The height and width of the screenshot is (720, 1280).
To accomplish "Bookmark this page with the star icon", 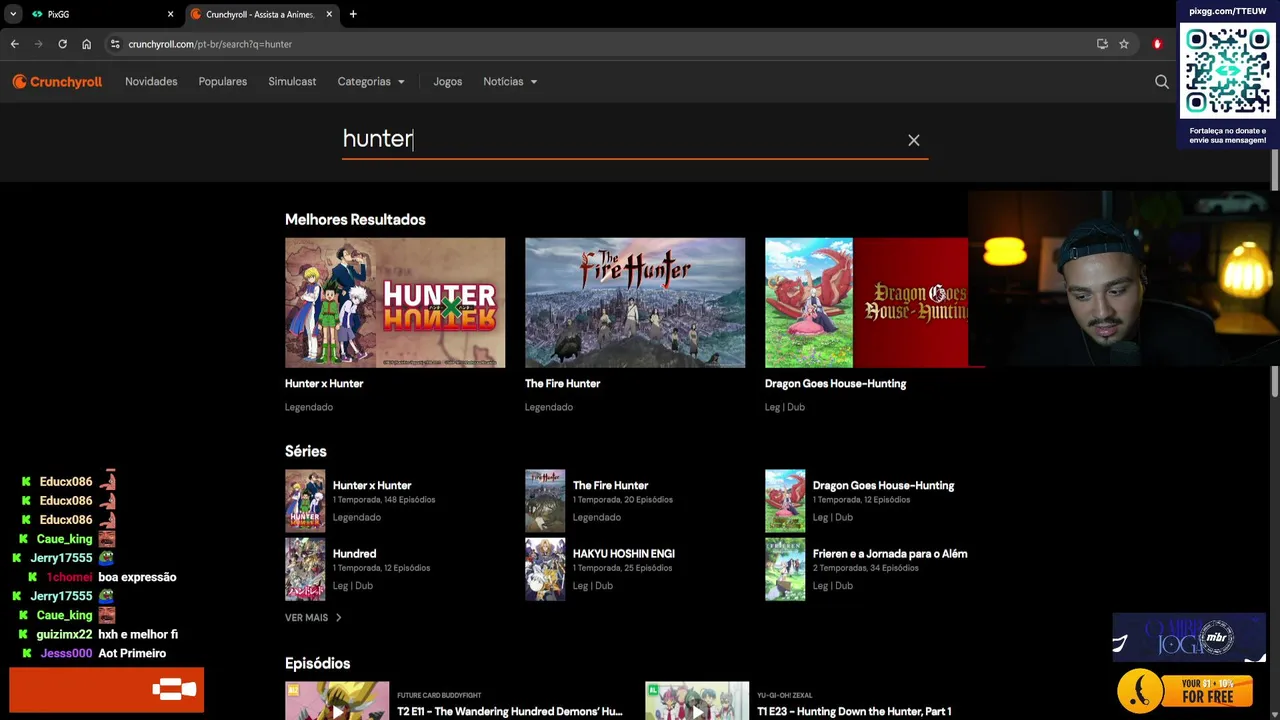I will 1124,44.
